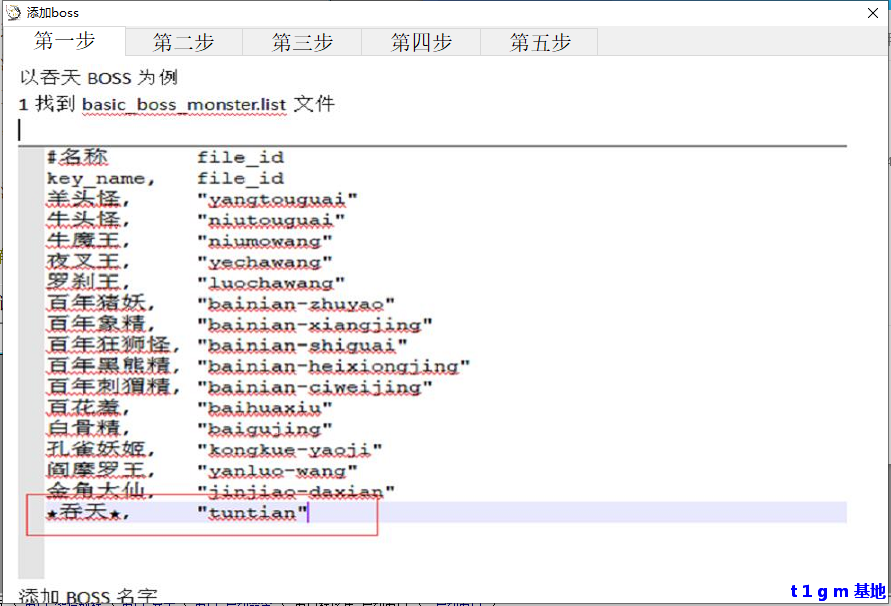
Task: Place cursor in the blank input line
Action: [20, 128]
